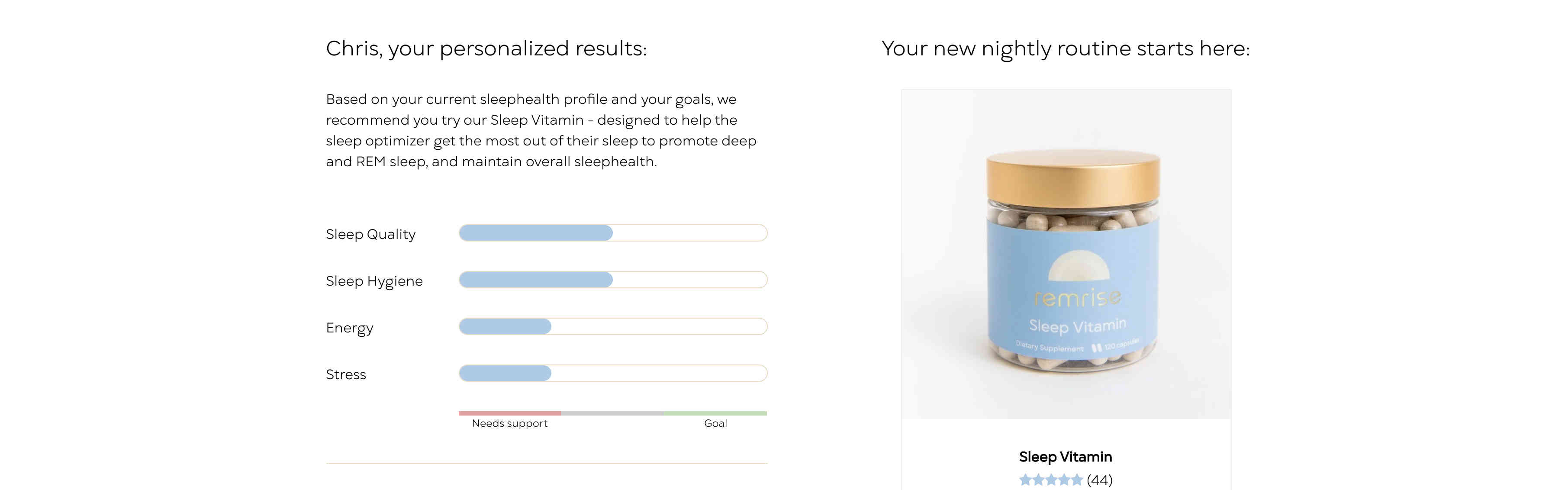Viewport: 1568px width, 490px height.
Task: Click the Sleep Vitamin jar product image
Action: pyautogui.click(x=1066, y=254)
